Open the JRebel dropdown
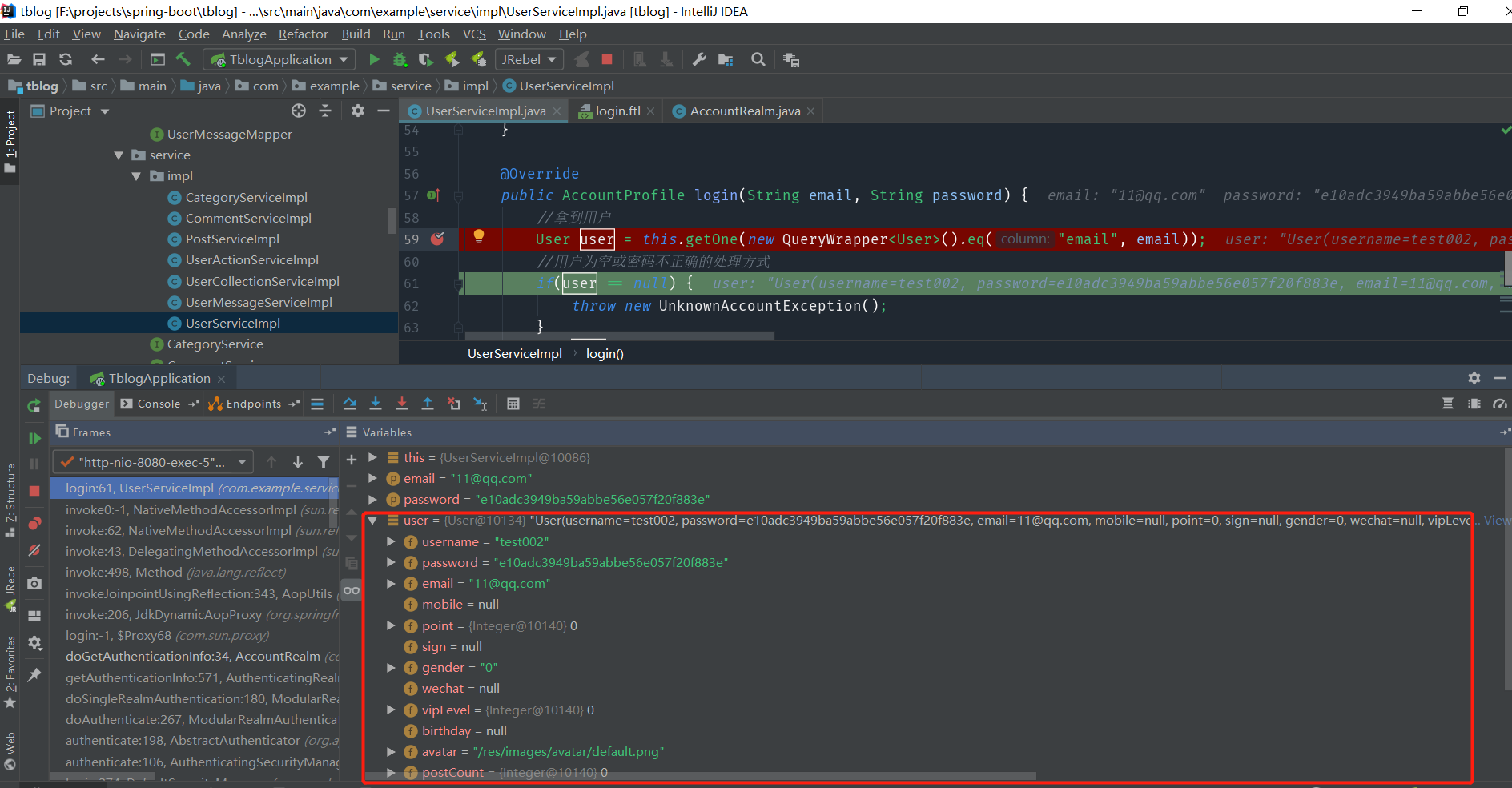 [529, 59]
